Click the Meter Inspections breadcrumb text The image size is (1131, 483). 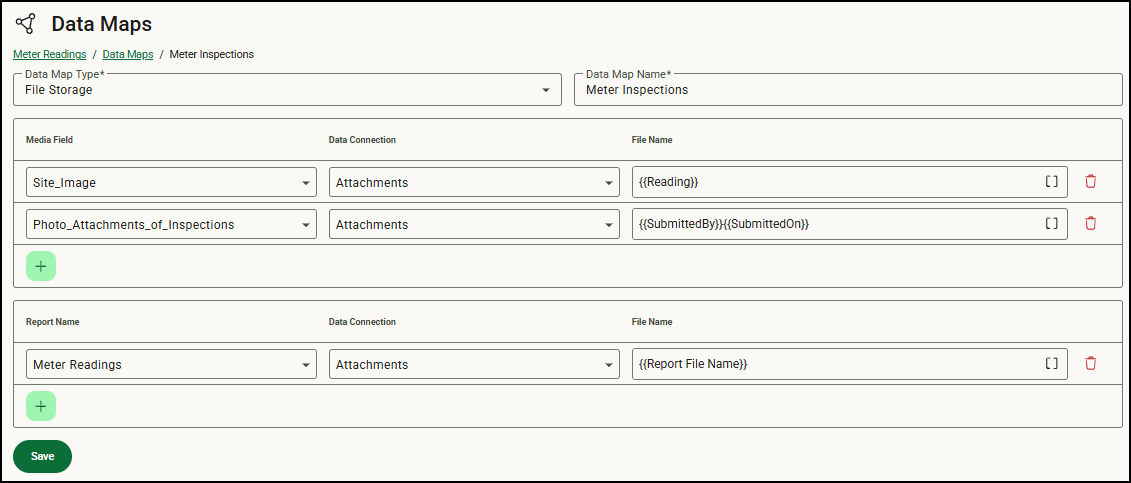point(211,54)
